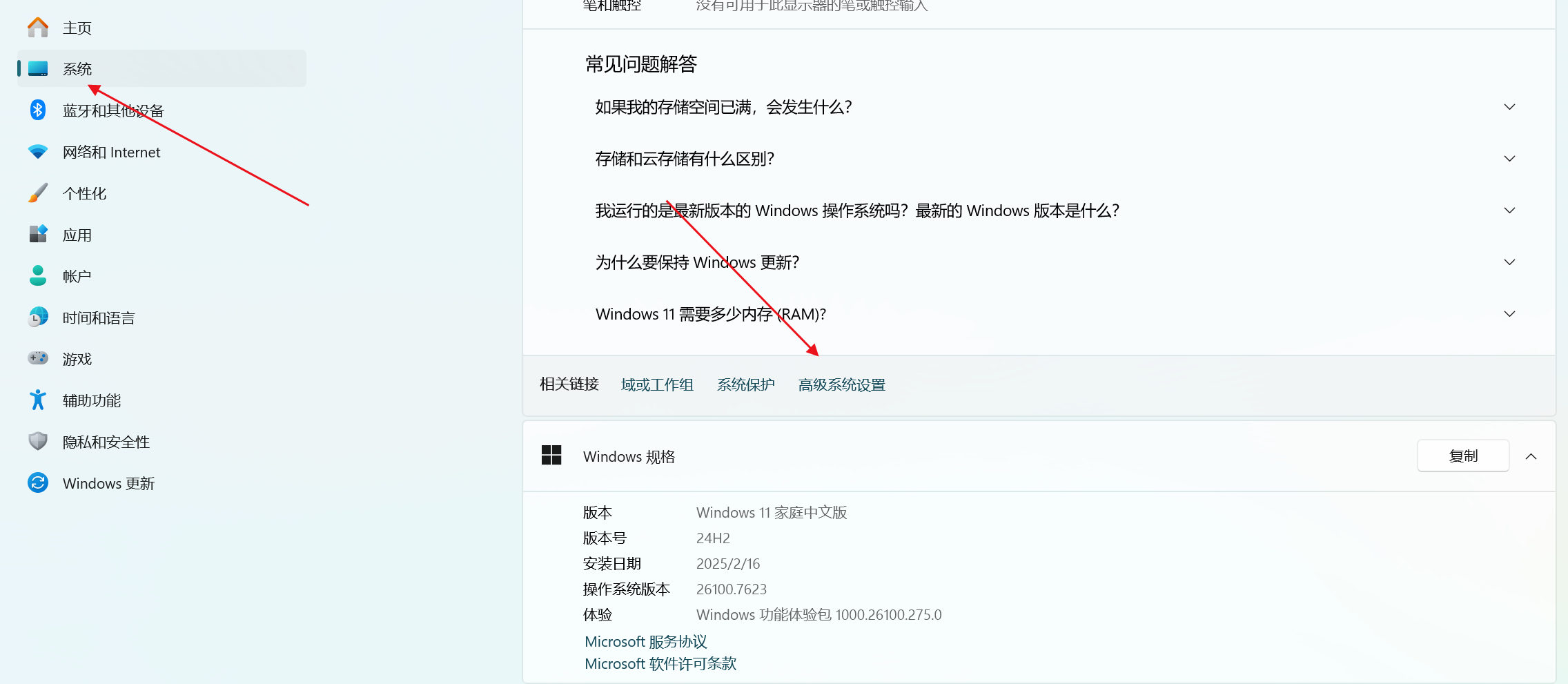
Task: Click the experience pack value 1000.26100.275.0
Action: click(x=888, y=614)
